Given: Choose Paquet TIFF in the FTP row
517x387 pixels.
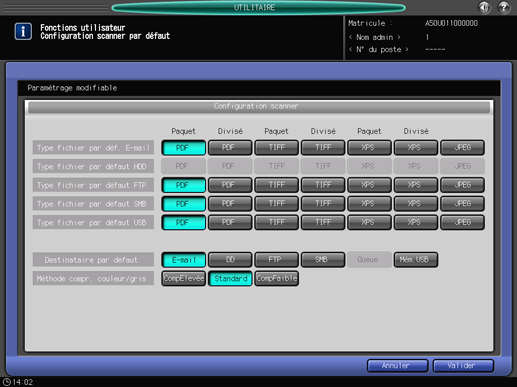Looking at the screenshot, I should pos(276,185).
